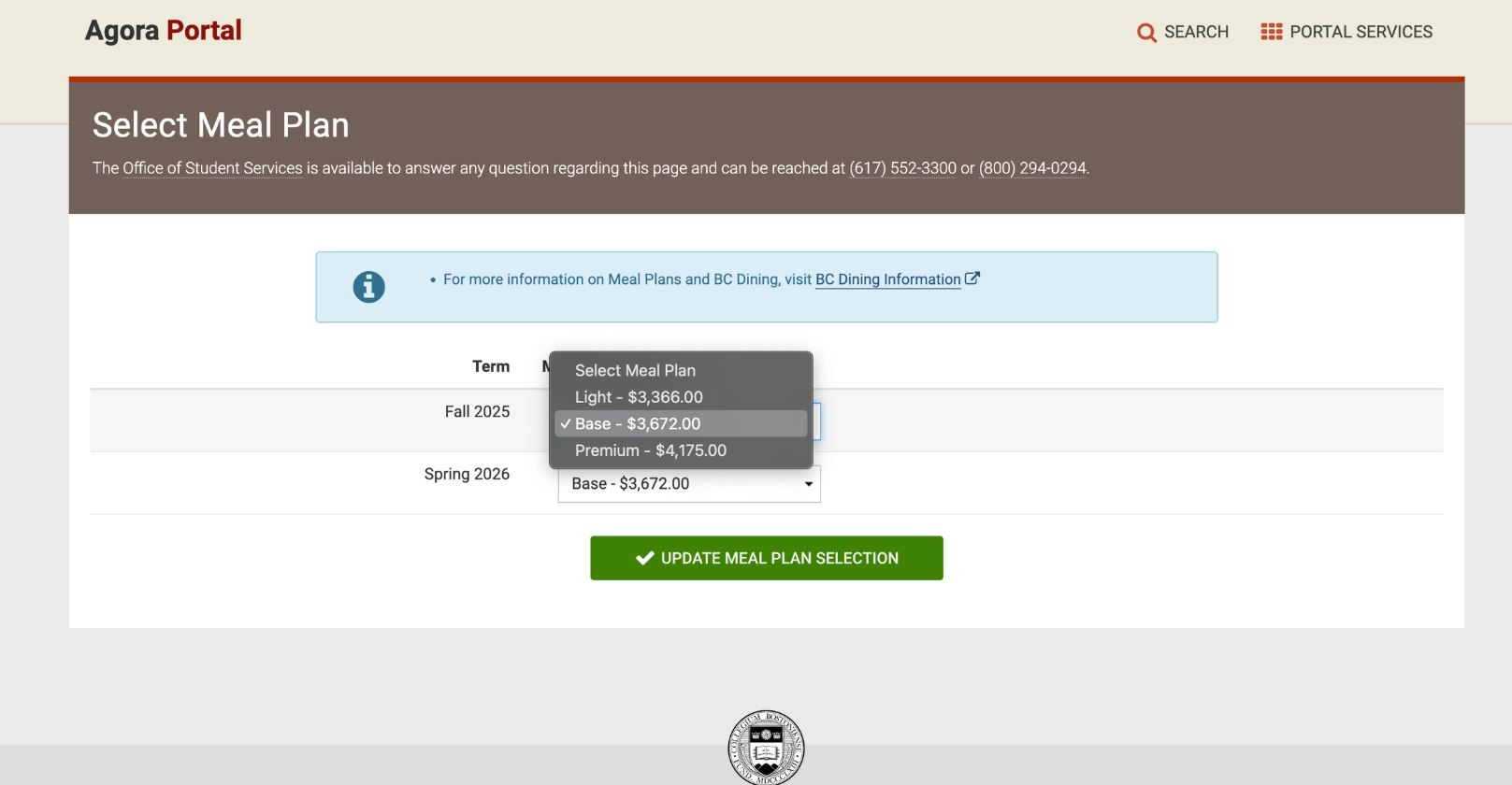The width and height of the screenshot is (1512, 785).
Task: Choose the Light - $3,366.00 meal plan option
Action: tap(639, 397)
